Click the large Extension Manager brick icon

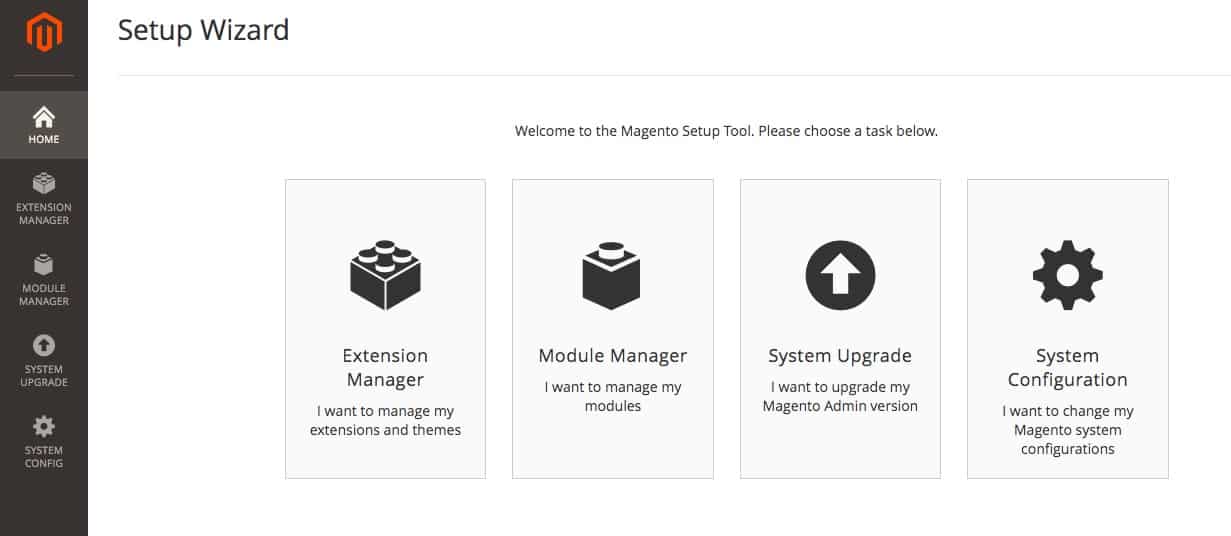pos(385,275)
